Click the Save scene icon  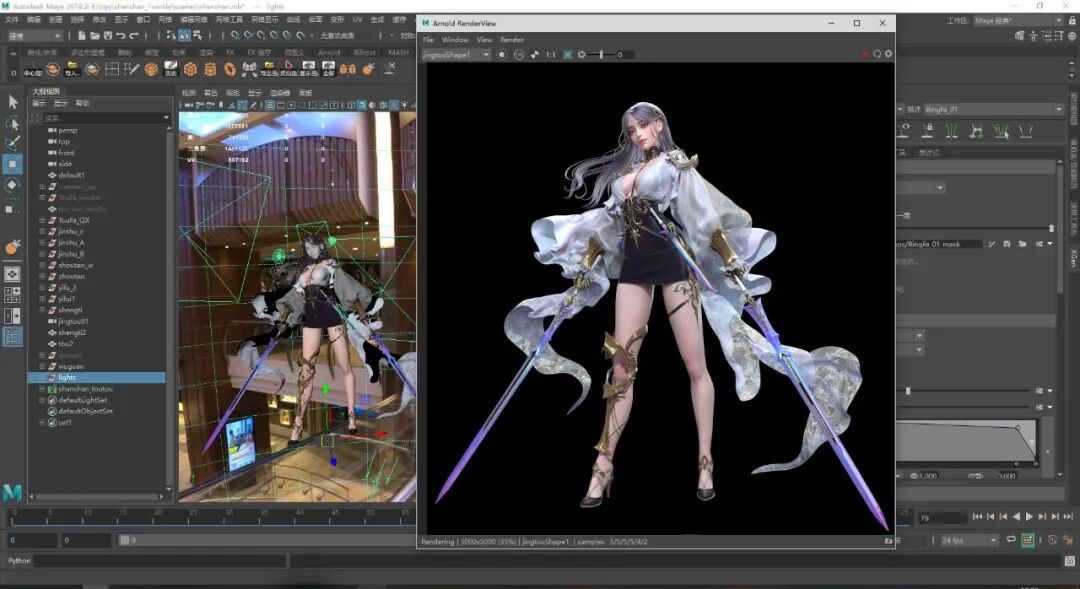(x=106, y=36)
